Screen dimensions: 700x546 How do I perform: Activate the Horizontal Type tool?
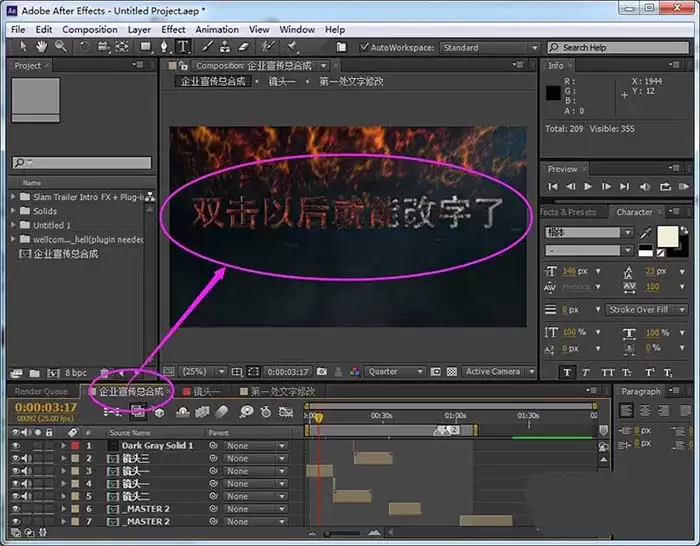[183, 46]
